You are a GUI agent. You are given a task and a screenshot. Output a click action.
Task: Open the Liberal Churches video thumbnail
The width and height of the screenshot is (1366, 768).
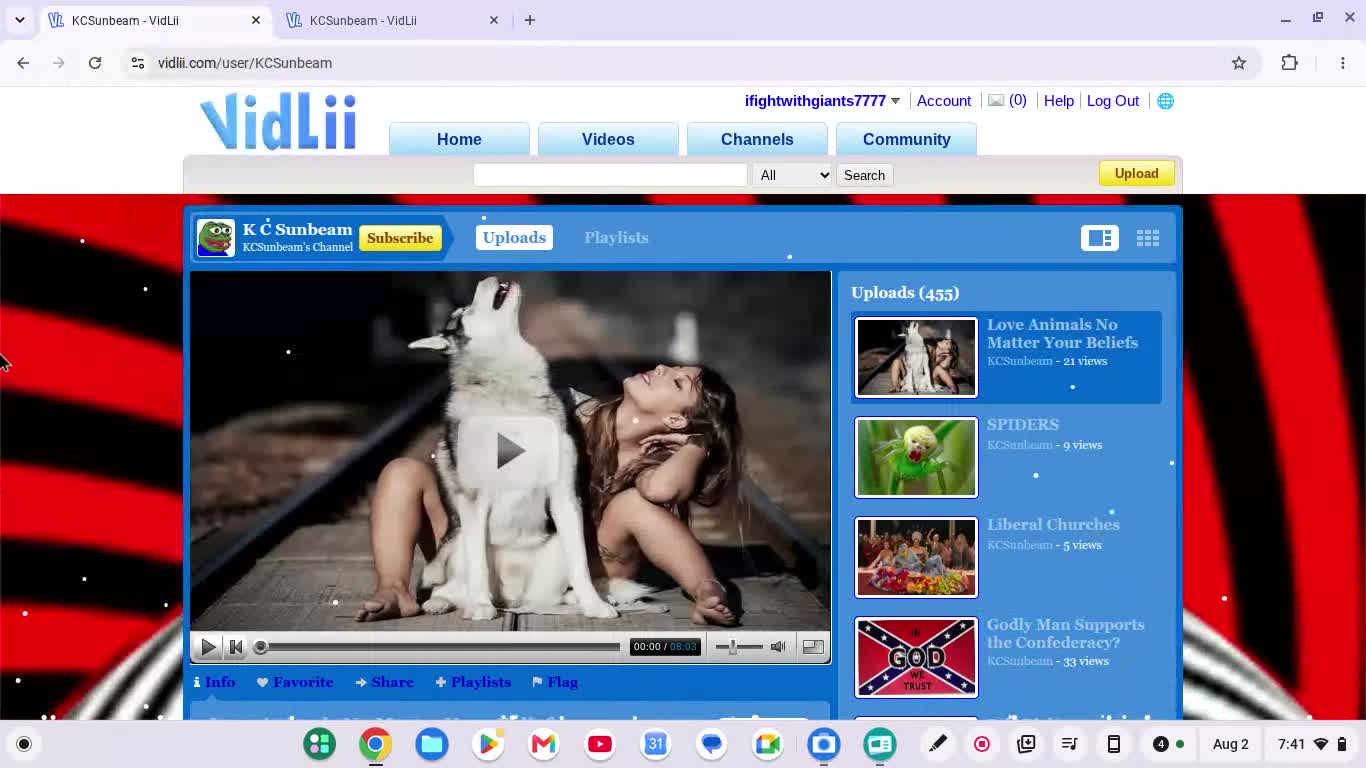pos(916,557)
